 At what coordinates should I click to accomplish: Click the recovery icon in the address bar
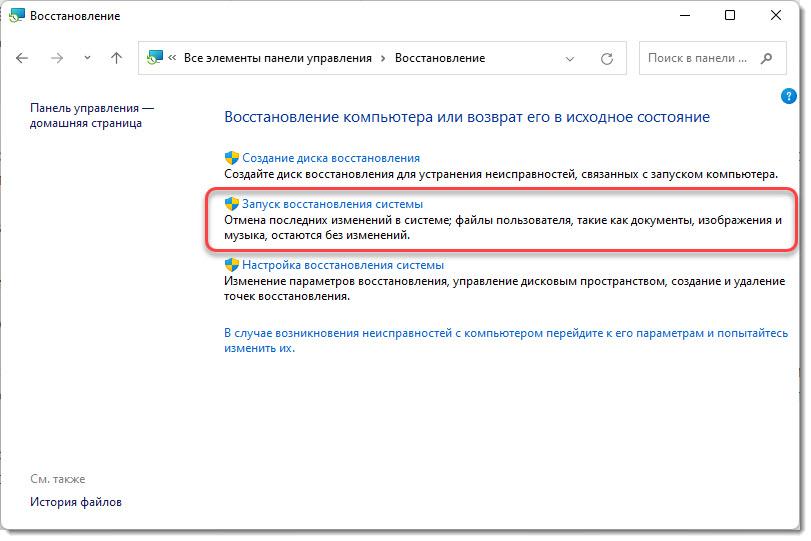(153, 58)
